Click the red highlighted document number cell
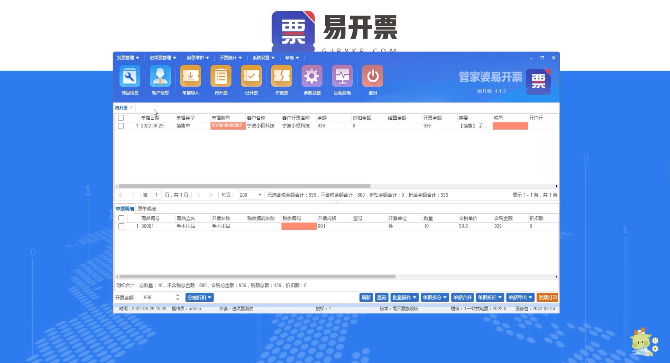The image size is (670, 363). [228, 126]
